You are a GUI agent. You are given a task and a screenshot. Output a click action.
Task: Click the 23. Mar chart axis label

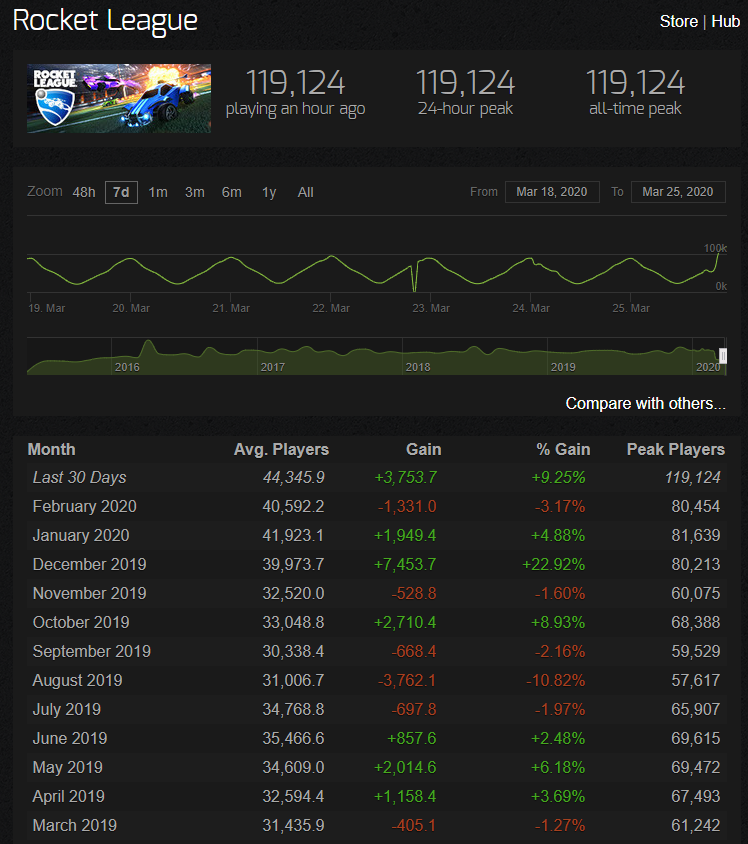[x=431, y=308]
